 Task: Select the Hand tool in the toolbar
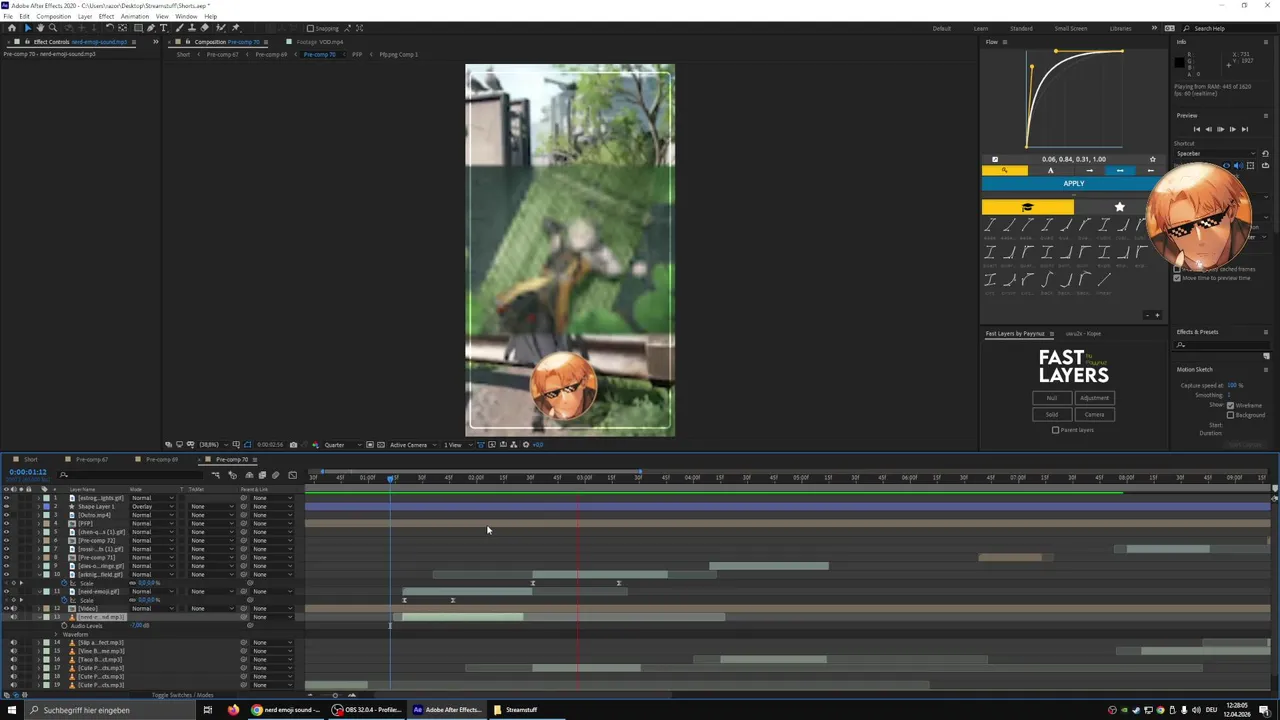pos(40,28)
